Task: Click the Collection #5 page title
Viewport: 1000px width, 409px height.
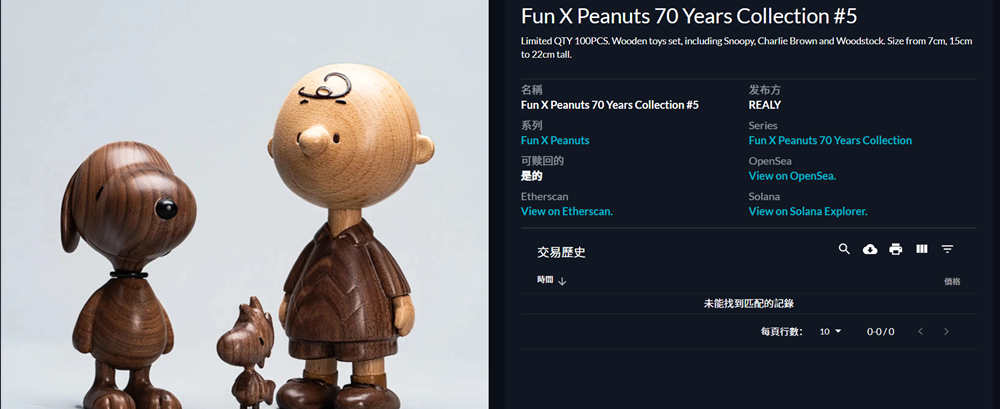Action: click(x=689, y=16)
